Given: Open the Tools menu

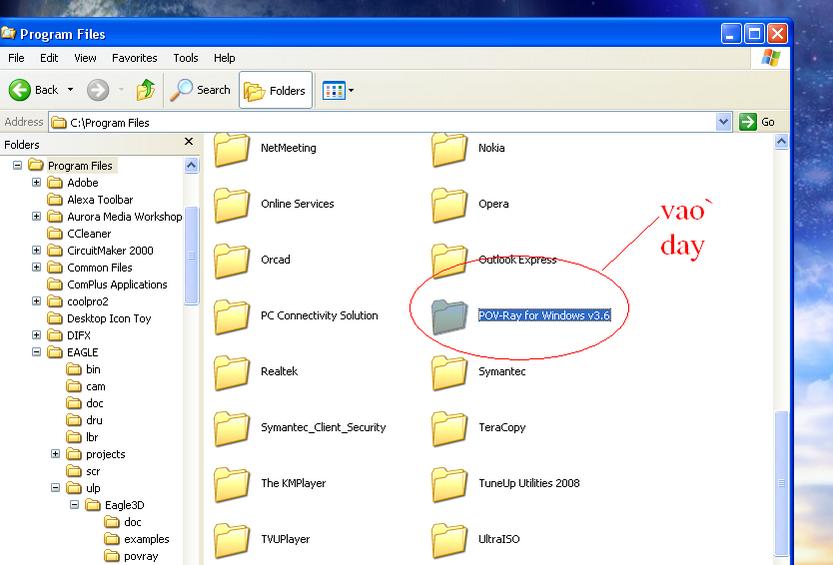Looking at the screenshot, I should click(x=185, y=58).
